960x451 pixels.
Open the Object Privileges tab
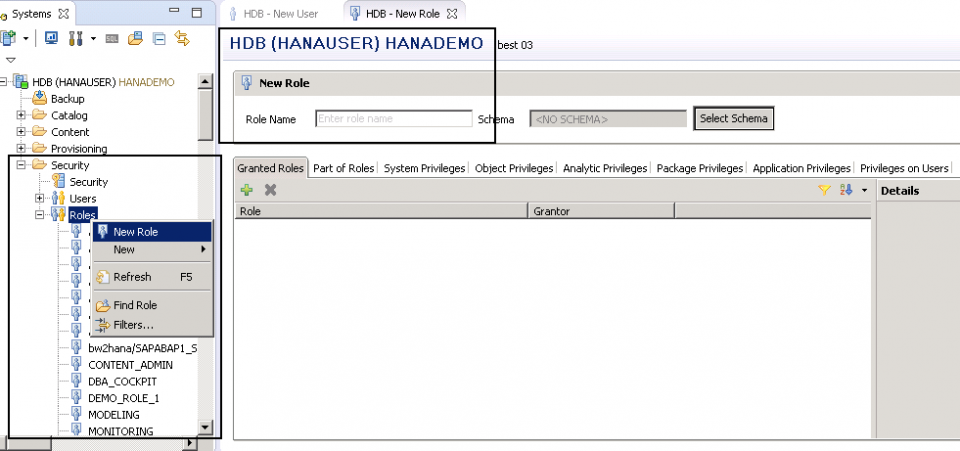pyautogui.click(x=514, y=168)
